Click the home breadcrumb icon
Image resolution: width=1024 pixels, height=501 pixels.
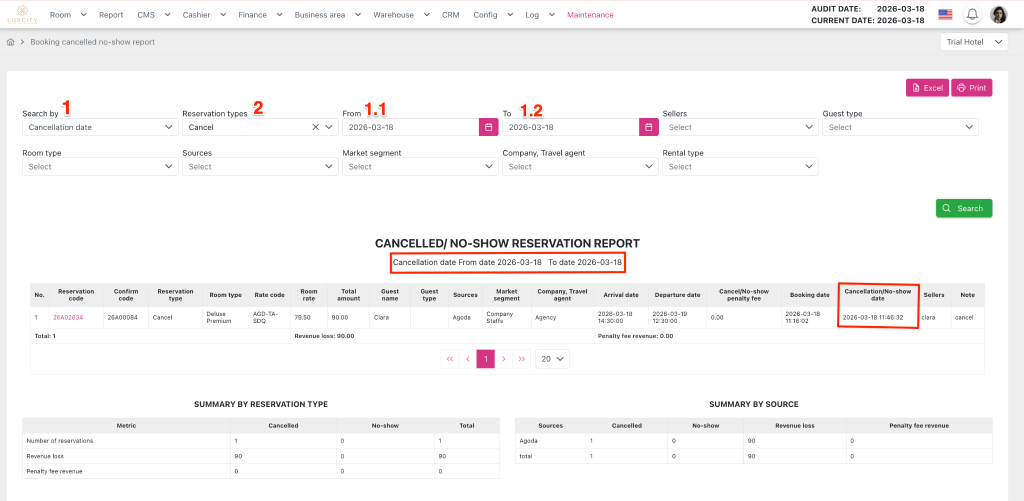pos(10,43)
